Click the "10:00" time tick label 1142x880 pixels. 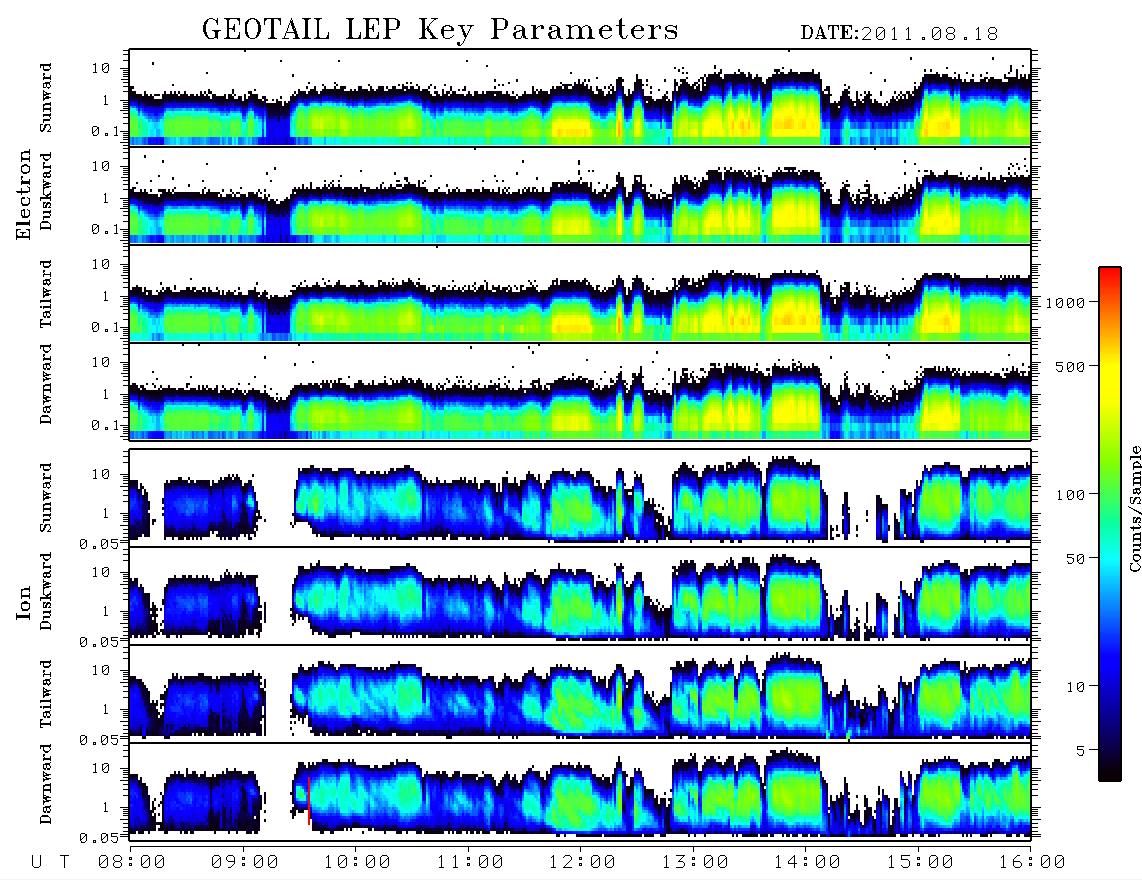(x=357, y=863)
